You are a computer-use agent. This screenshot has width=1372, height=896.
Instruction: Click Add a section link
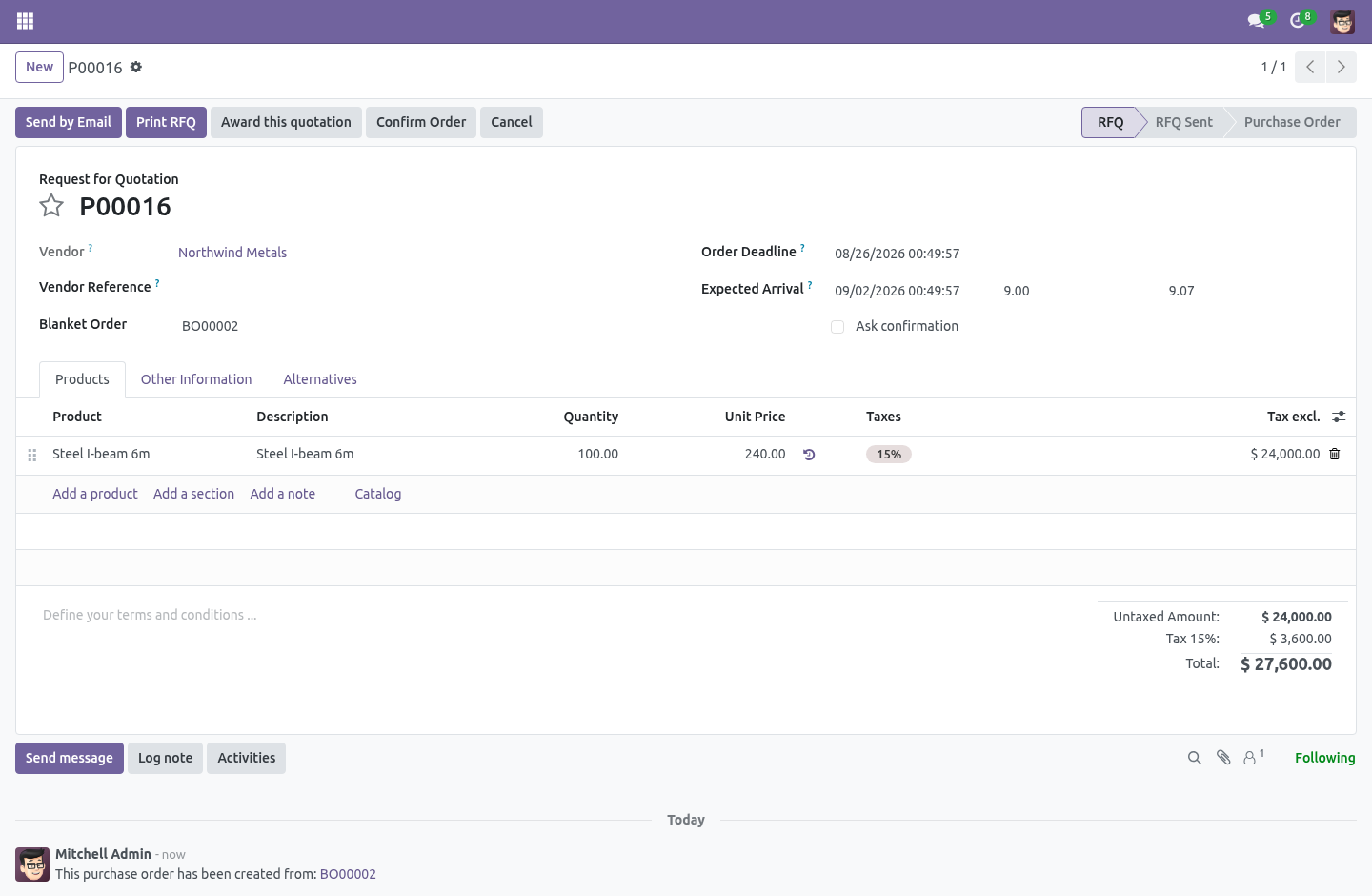click(193, 494)
